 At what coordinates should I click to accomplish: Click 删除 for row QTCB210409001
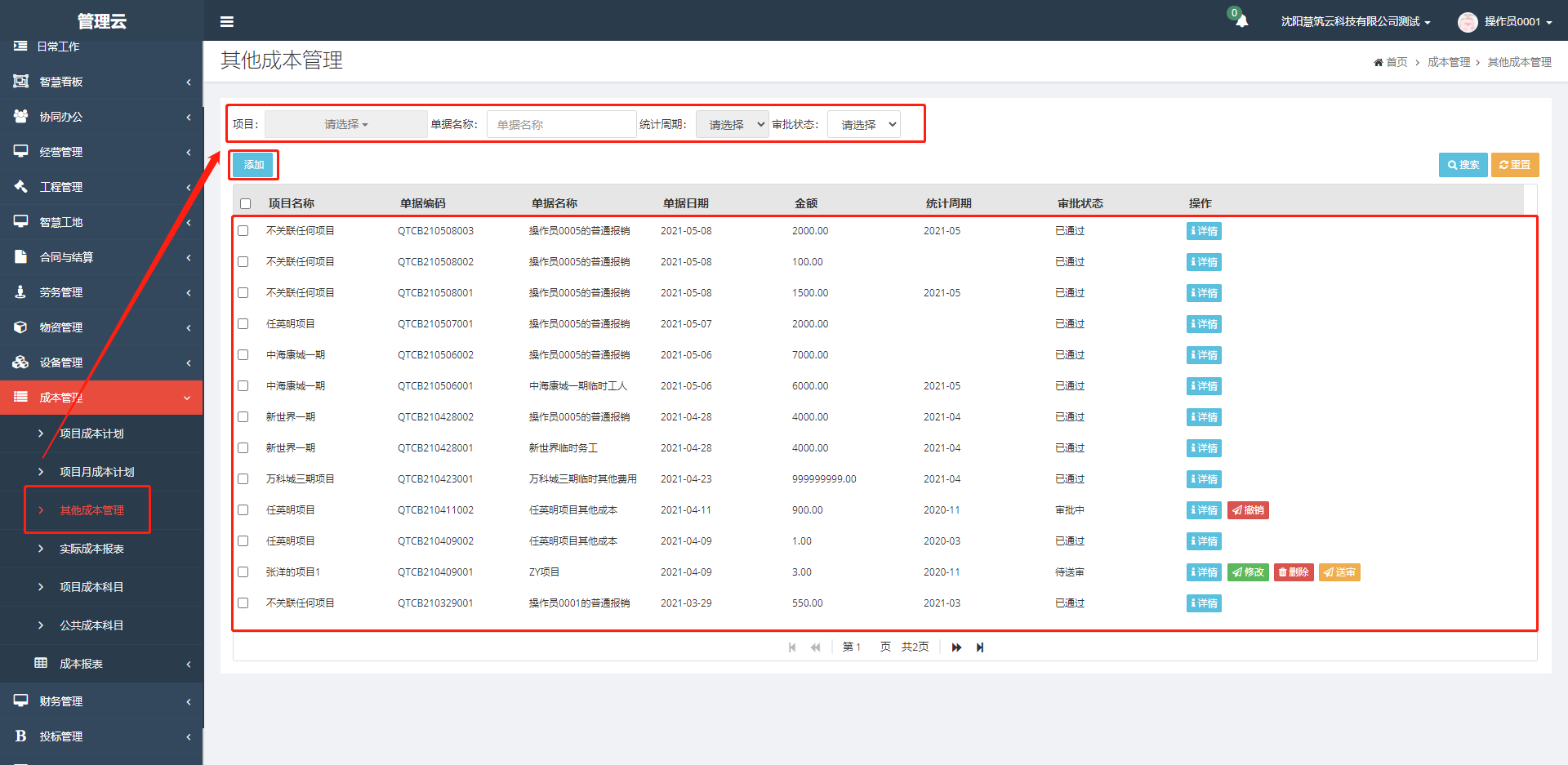coord(1294,572)
